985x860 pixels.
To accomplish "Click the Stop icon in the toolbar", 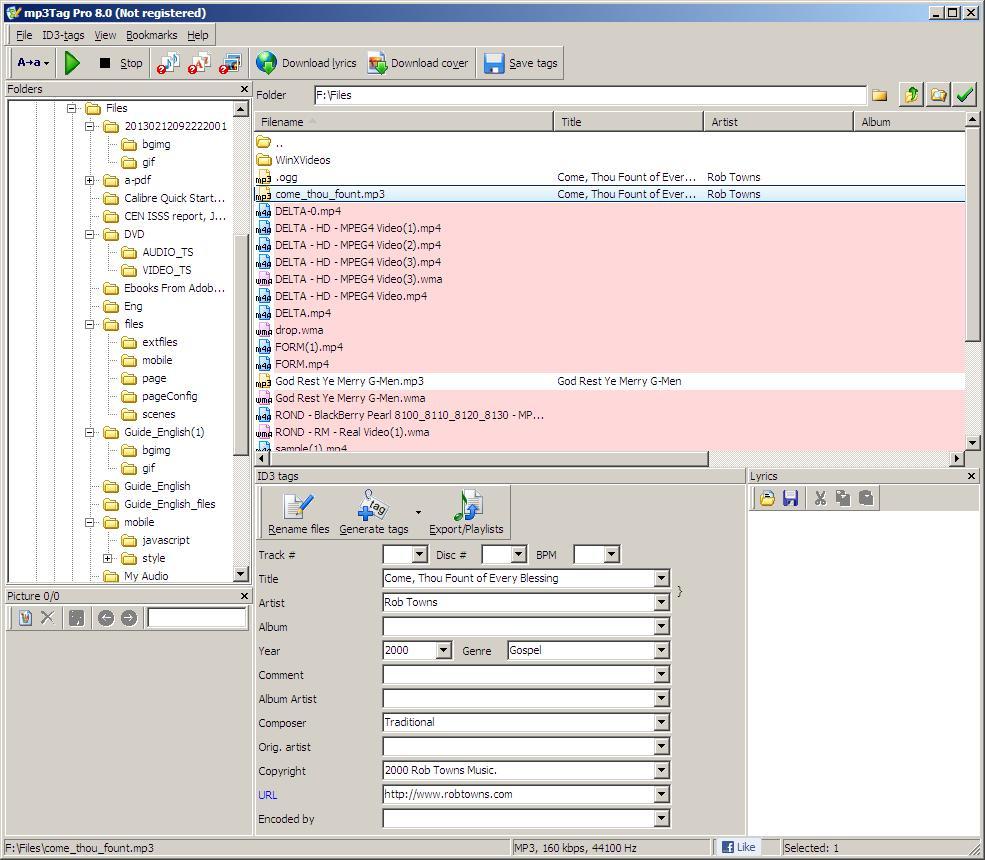I will tap(103, 62).
